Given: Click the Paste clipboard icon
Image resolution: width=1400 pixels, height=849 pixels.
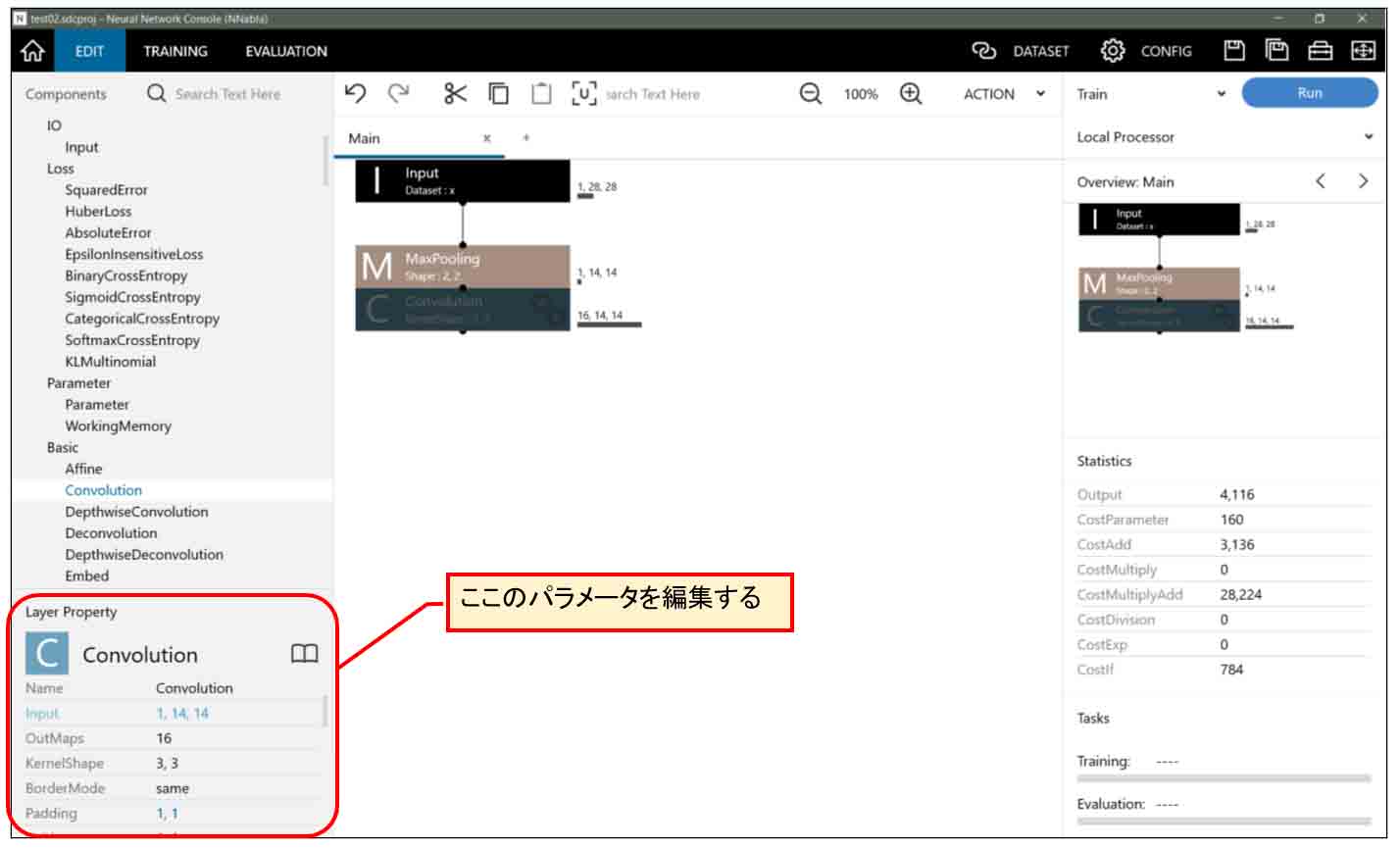Looking at the screenshot, I should tap(541, 93).
